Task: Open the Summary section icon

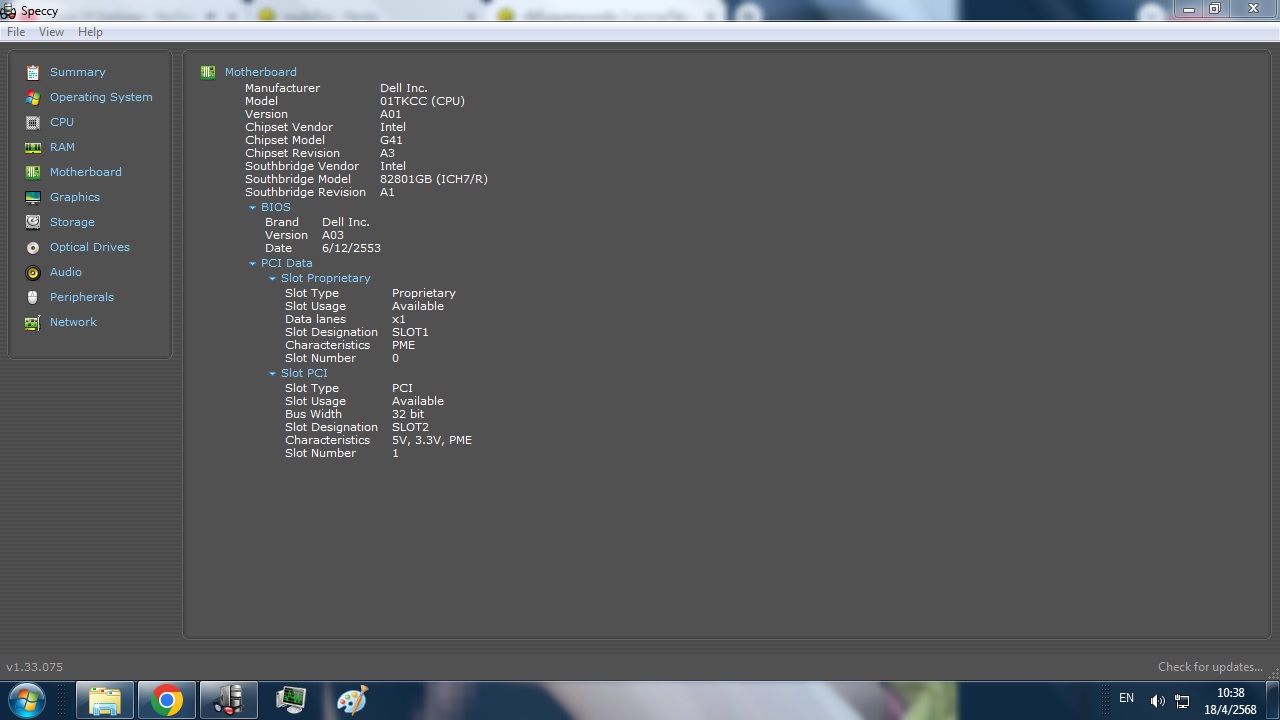Action: tap(33, 72)
